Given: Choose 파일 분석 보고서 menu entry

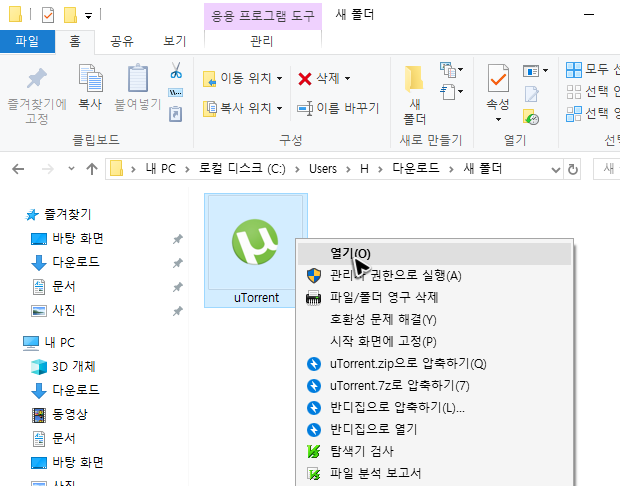Looking at the screenshot, I should (434, 473).
